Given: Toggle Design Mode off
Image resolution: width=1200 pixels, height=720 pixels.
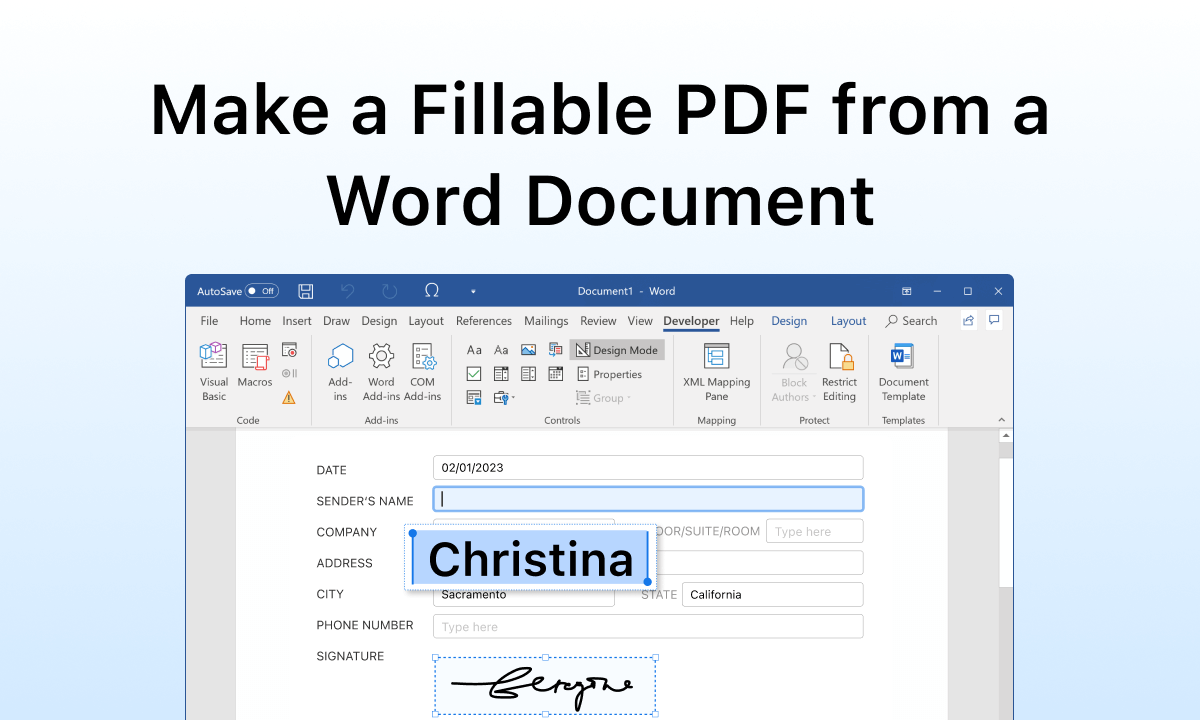Looking at the screenshot, I should [x=617, y=349].
